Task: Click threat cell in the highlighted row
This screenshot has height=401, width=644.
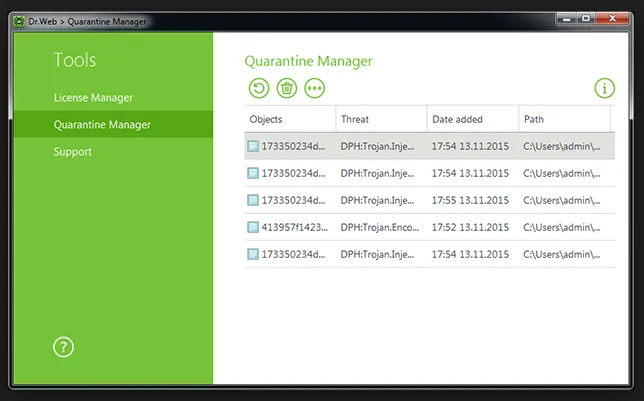Action: (x=377, y=146)
